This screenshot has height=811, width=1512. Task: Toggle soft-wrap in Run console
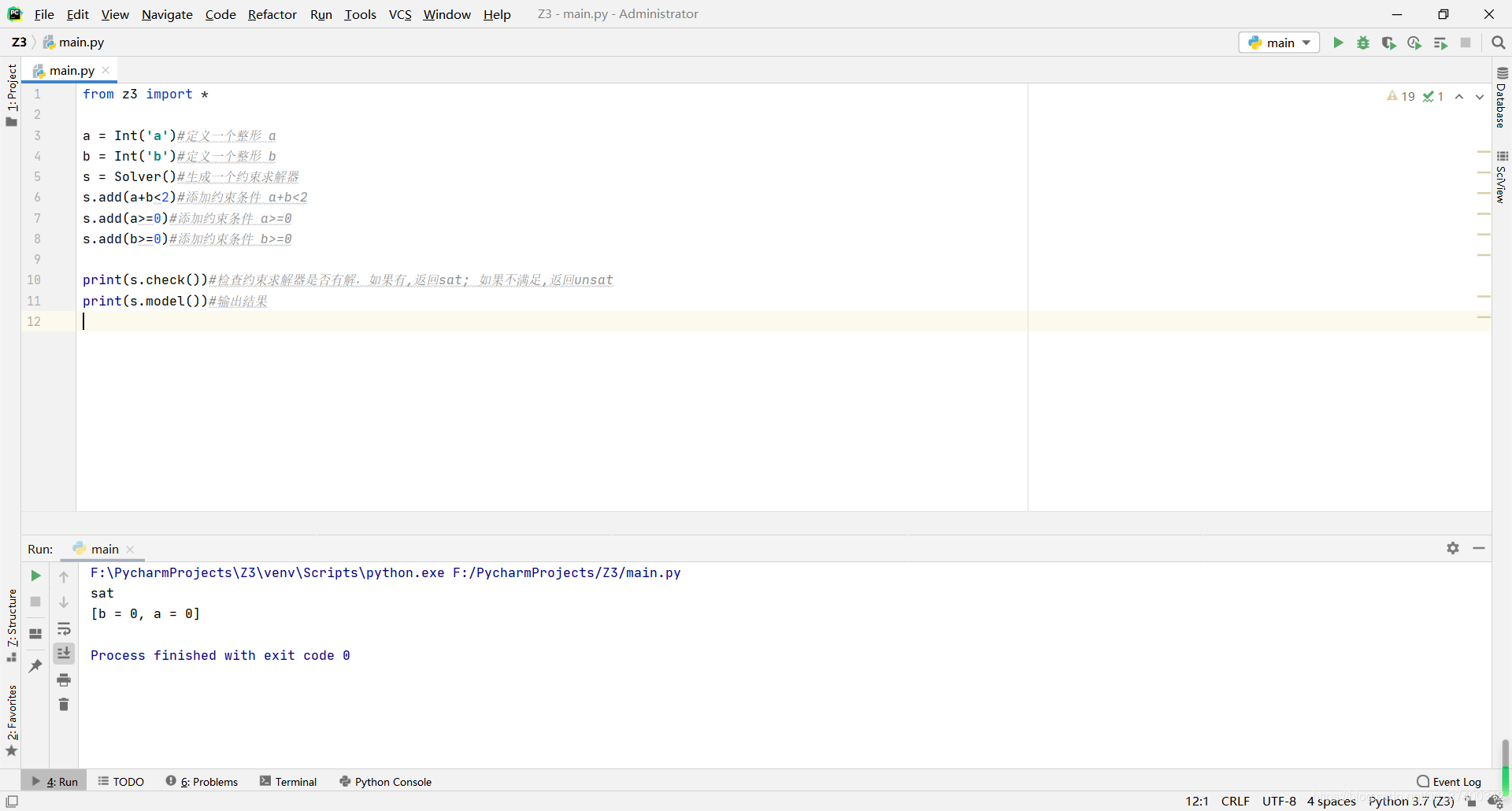(x=64, y=628)
